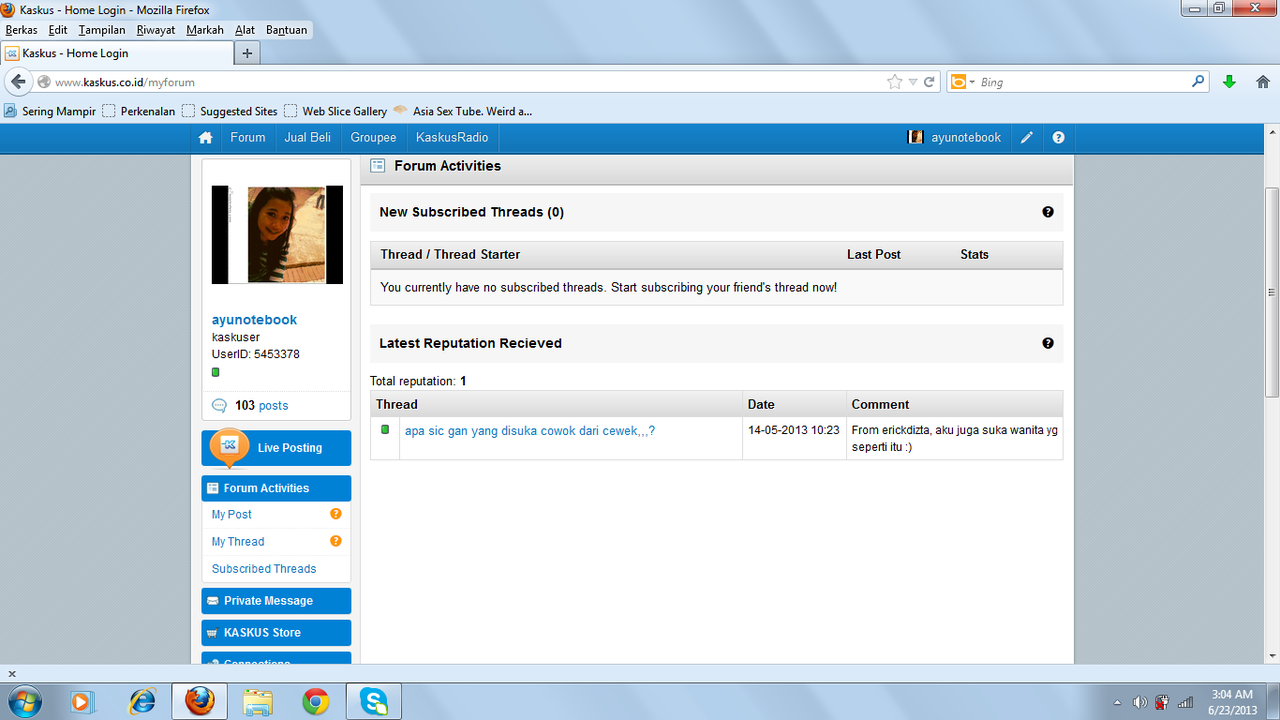This screenshot has height=720, width=1280.
Task: Open Alat menu
Action: point(245,30)
